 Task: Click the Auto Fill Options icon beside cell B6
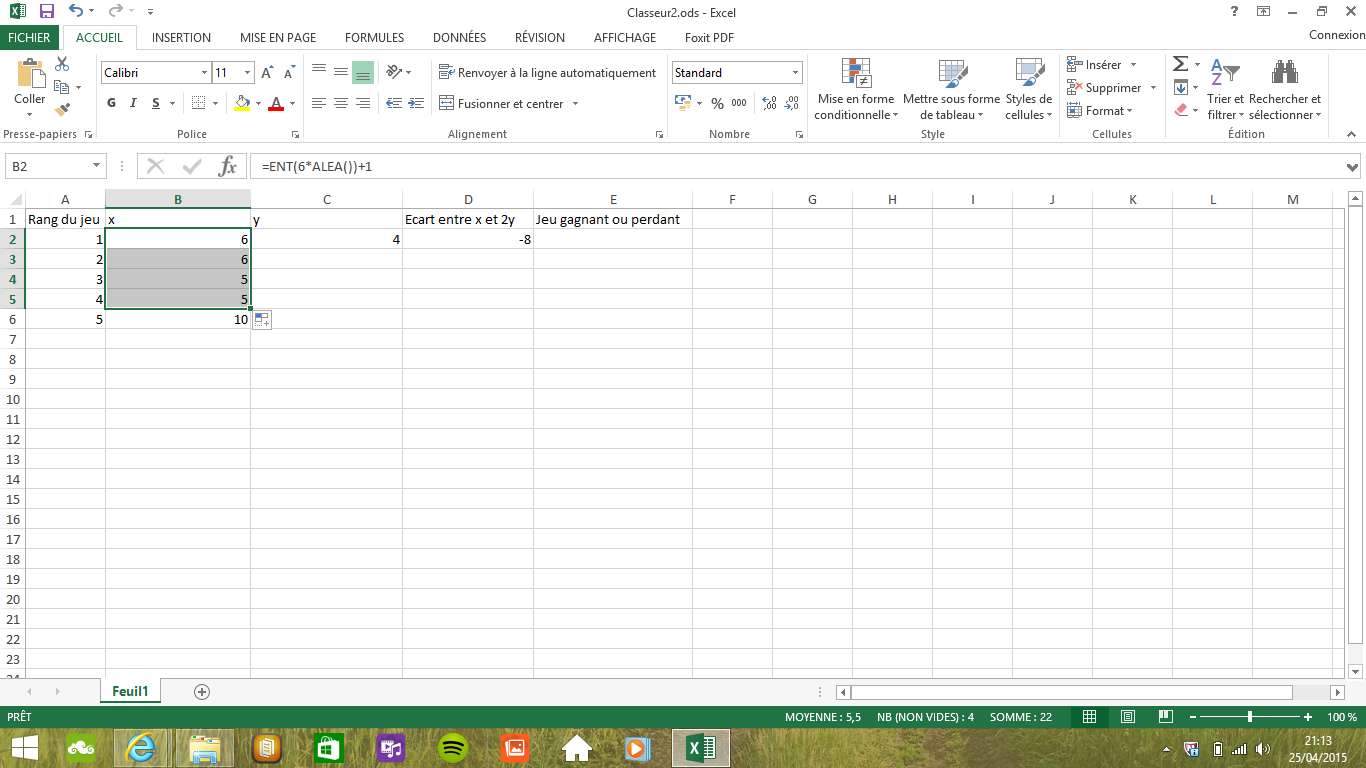pos(262,319)
